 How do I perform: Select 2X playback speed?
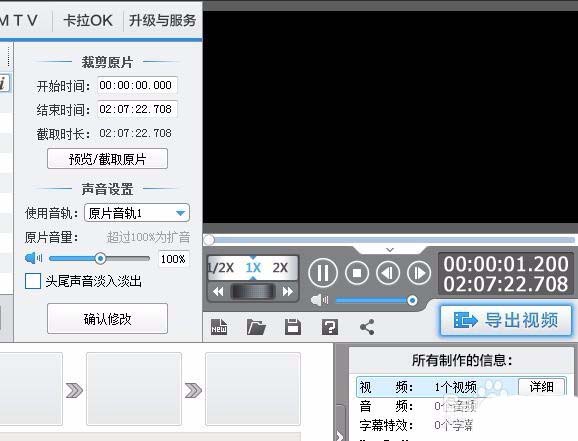click(280, 268)
